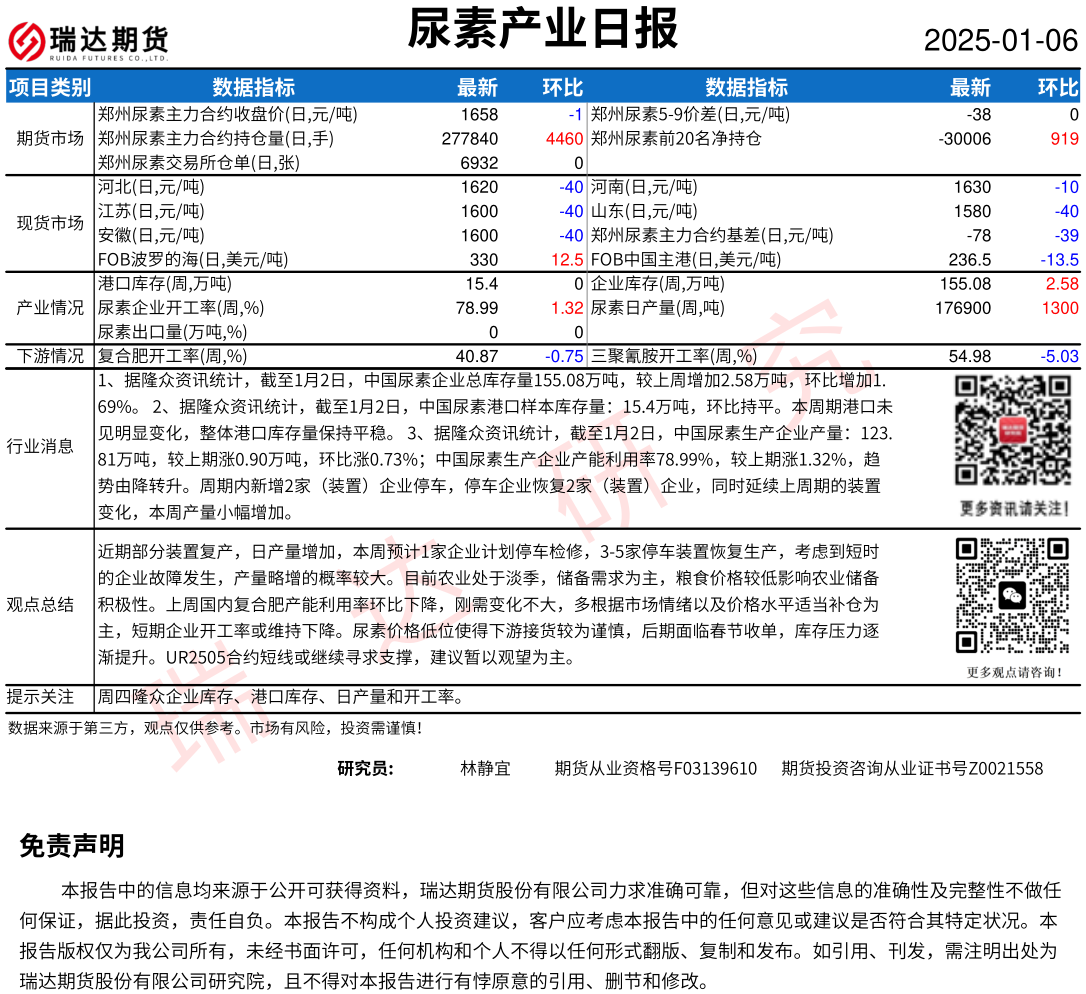
Task: Click the 176900 daily urea output value
Action: click(x=960, y=308)
